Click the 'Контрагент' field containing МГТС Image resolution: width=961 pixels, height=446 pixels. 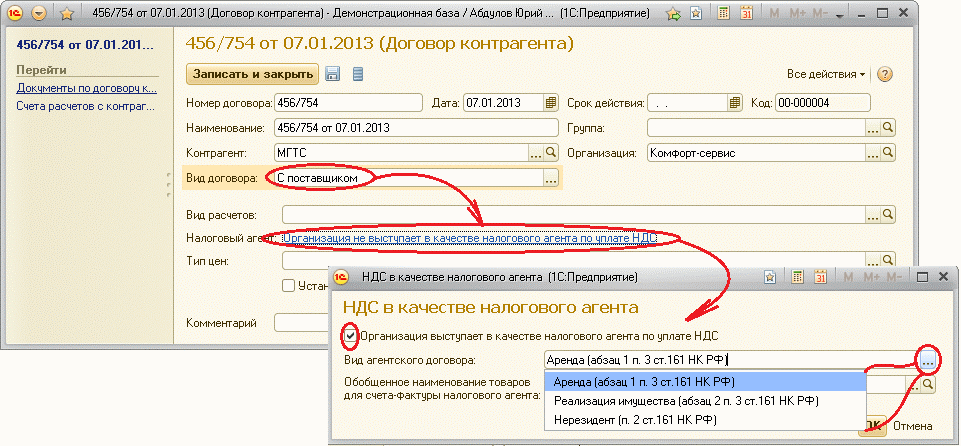coord(401,153)
